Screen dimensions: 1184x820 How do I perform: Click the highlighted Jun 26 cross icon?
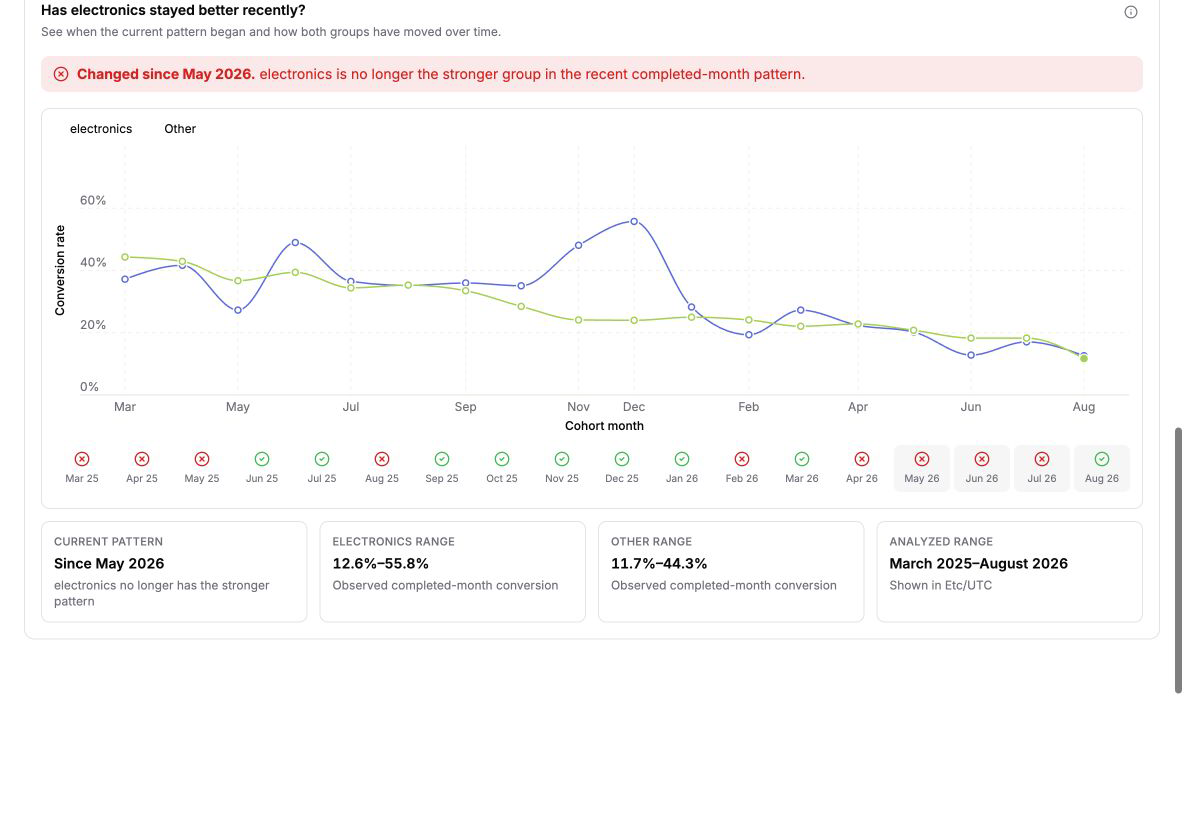982,459
